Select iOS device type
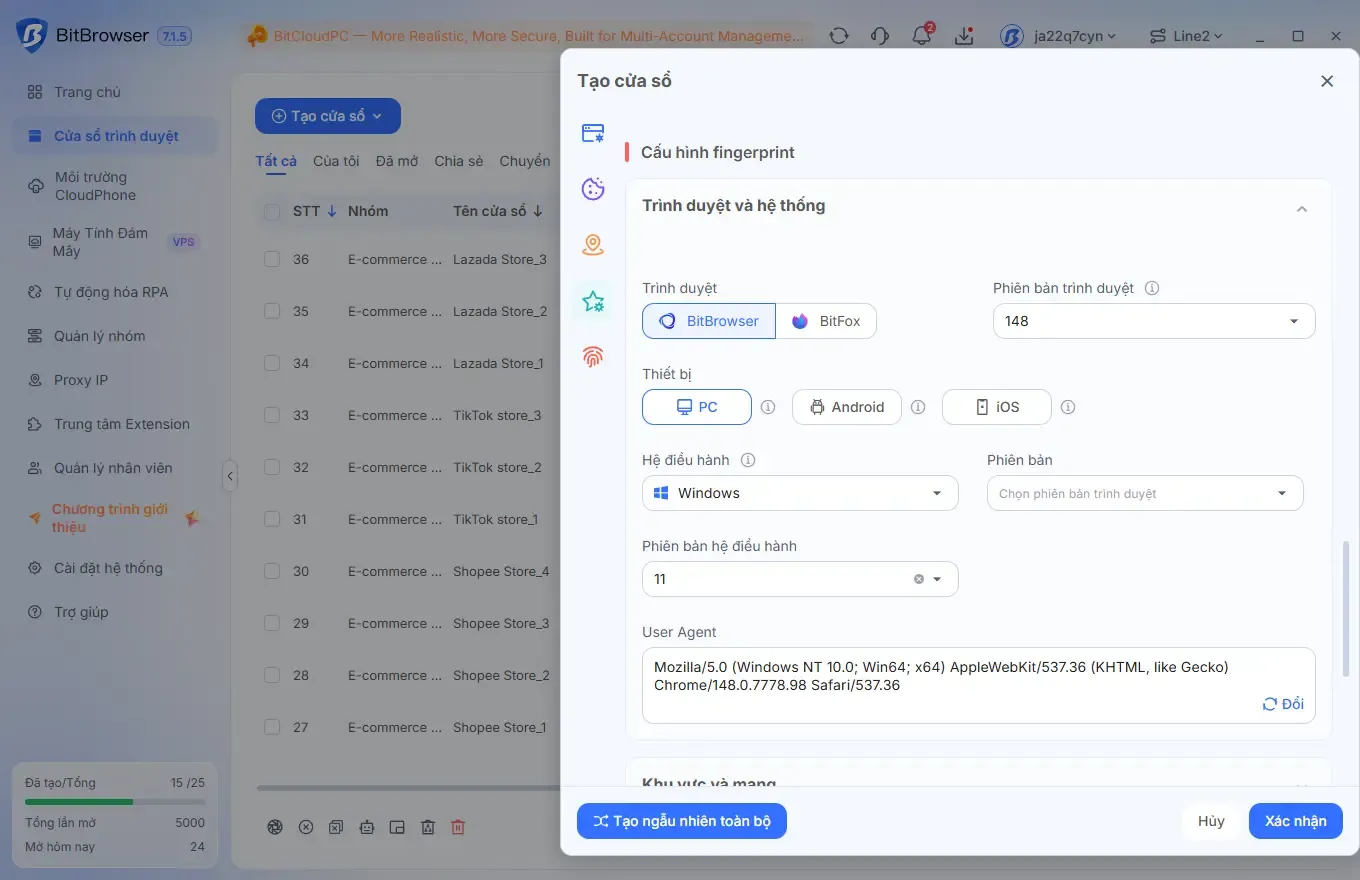The image size is (1360, 880). [x=997, y=407]
